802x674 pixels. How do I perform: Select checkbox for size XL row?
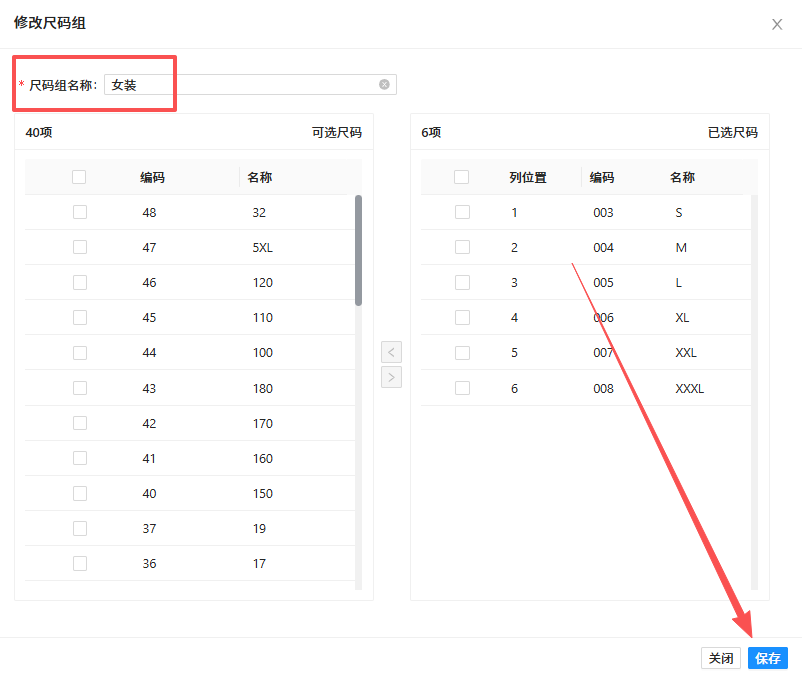462,317
